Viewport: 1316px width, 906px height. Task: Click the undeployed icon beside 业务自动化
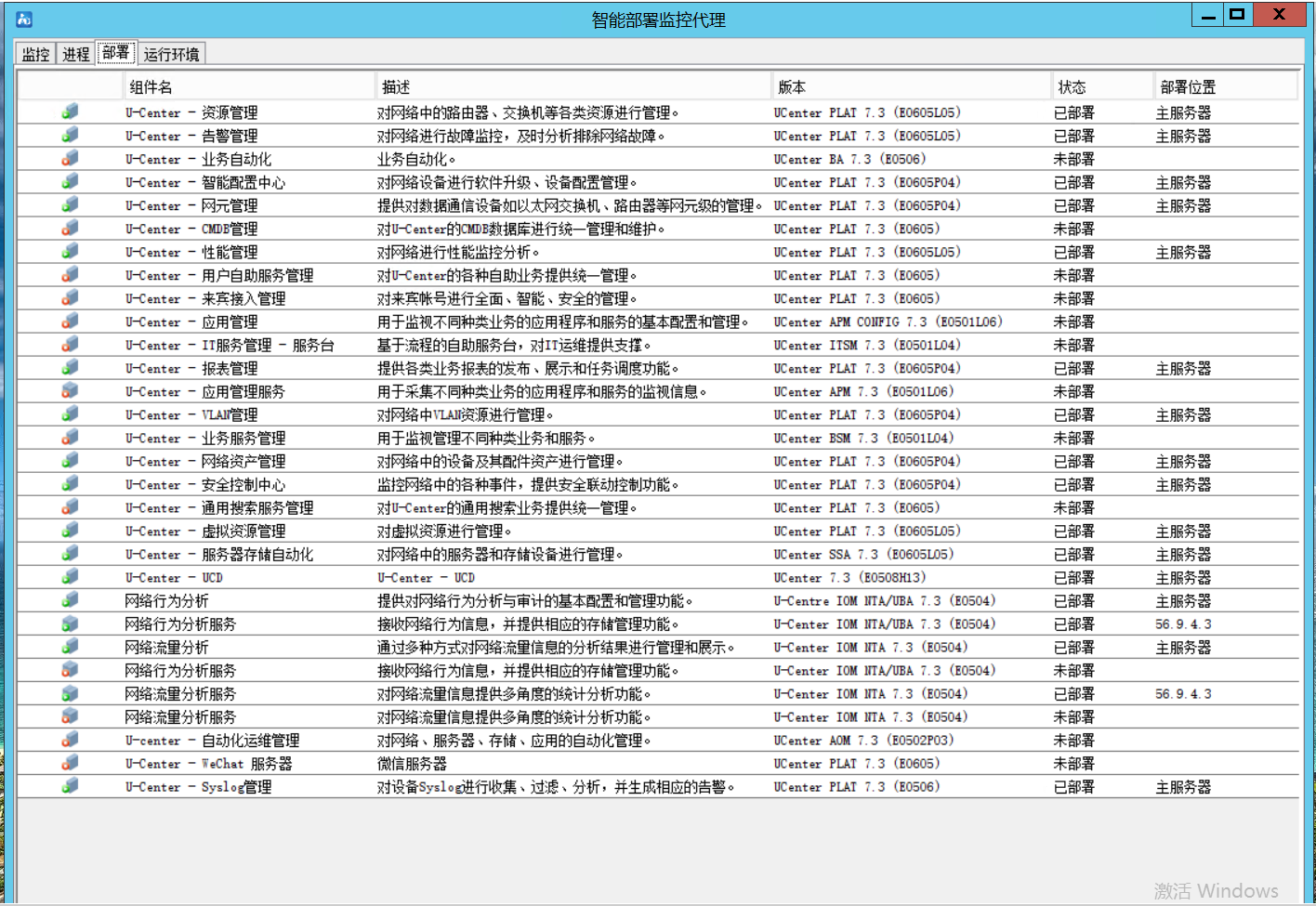[71, 158]
